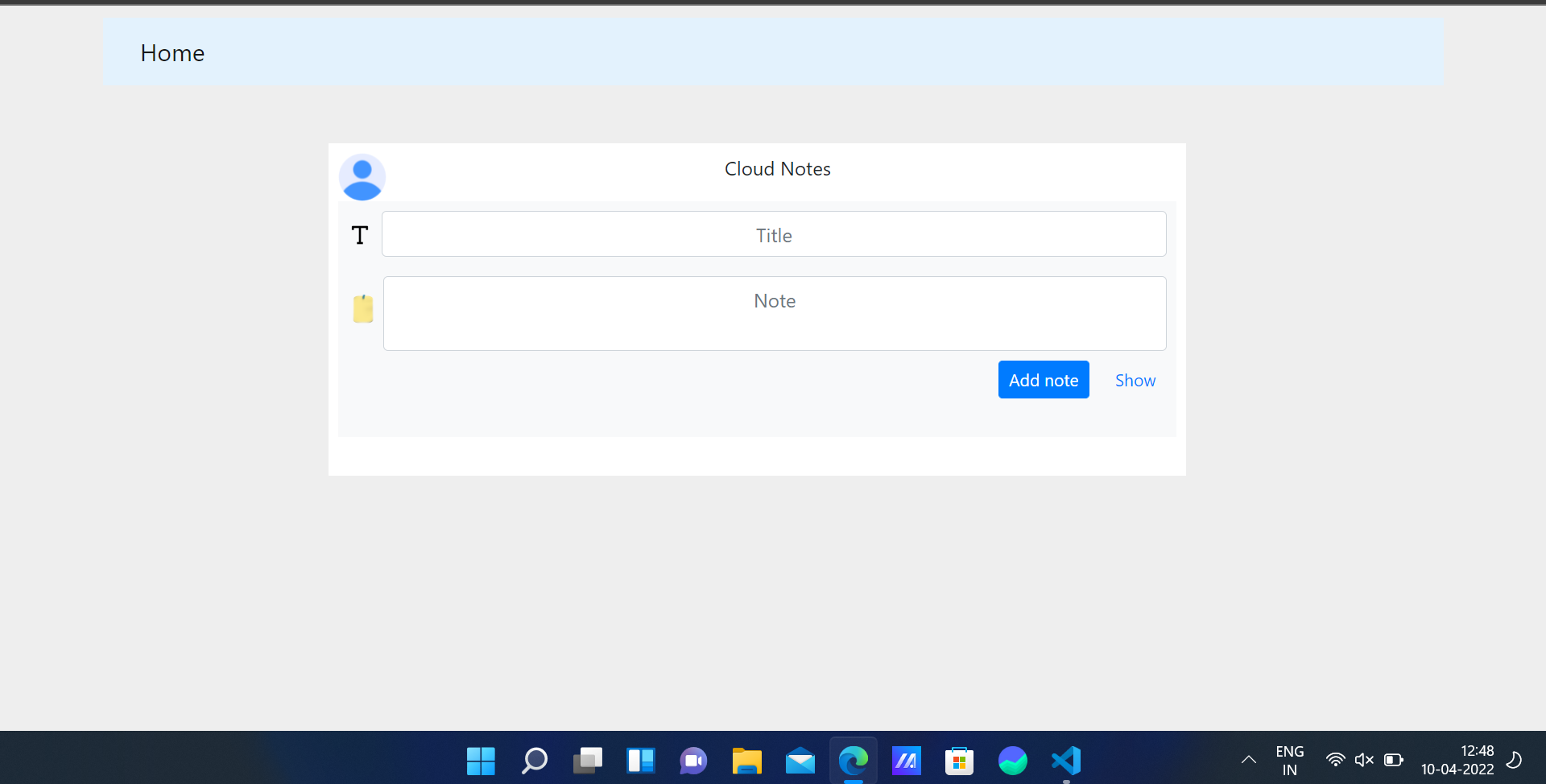This screenshot has height=784, width=1546.
Task: Click the Show link
Action: point(1135,381)
